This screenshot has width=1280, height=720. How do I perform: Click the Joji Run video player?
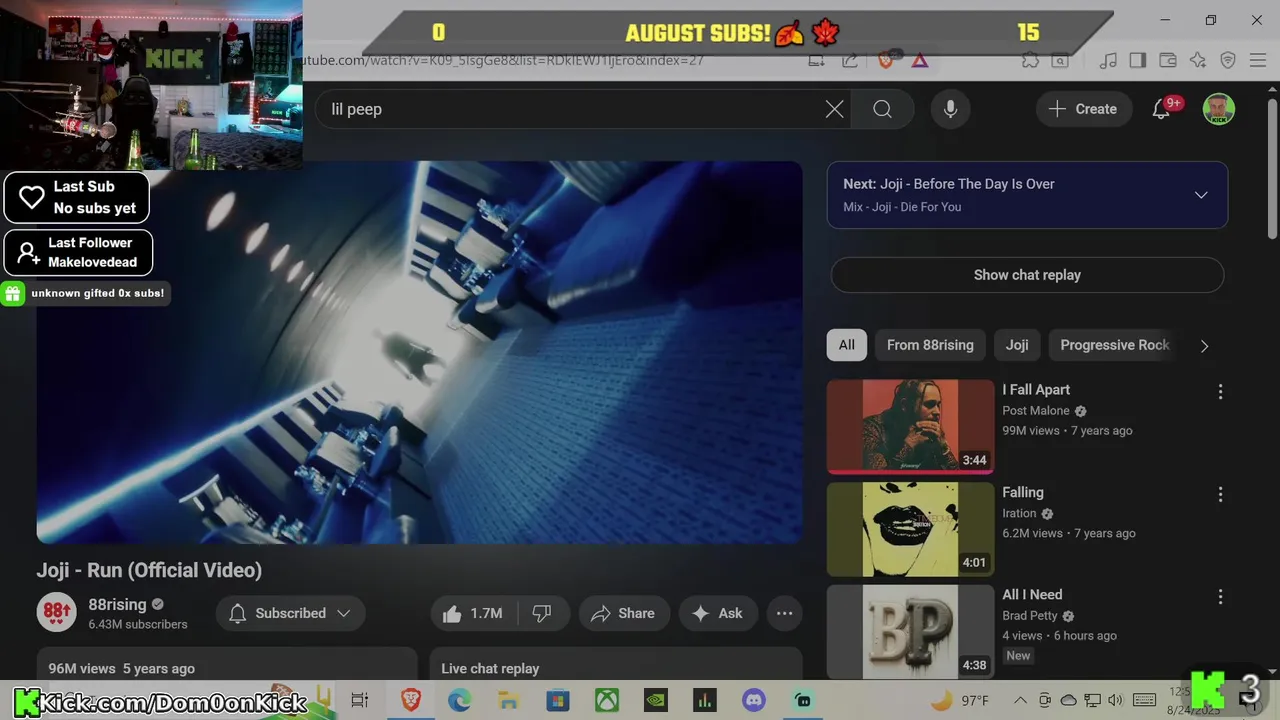point(419,353)
